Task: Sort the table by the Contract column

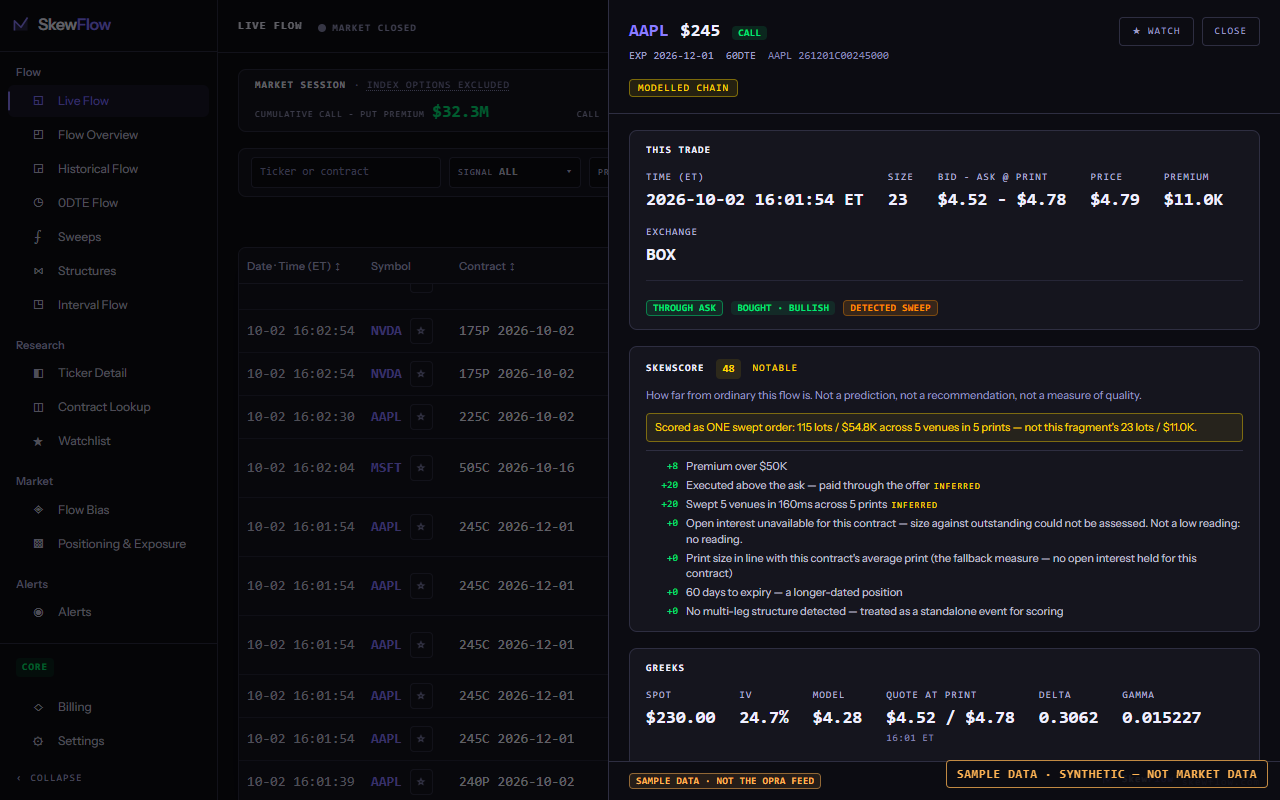Action: [x=488, y=267]
